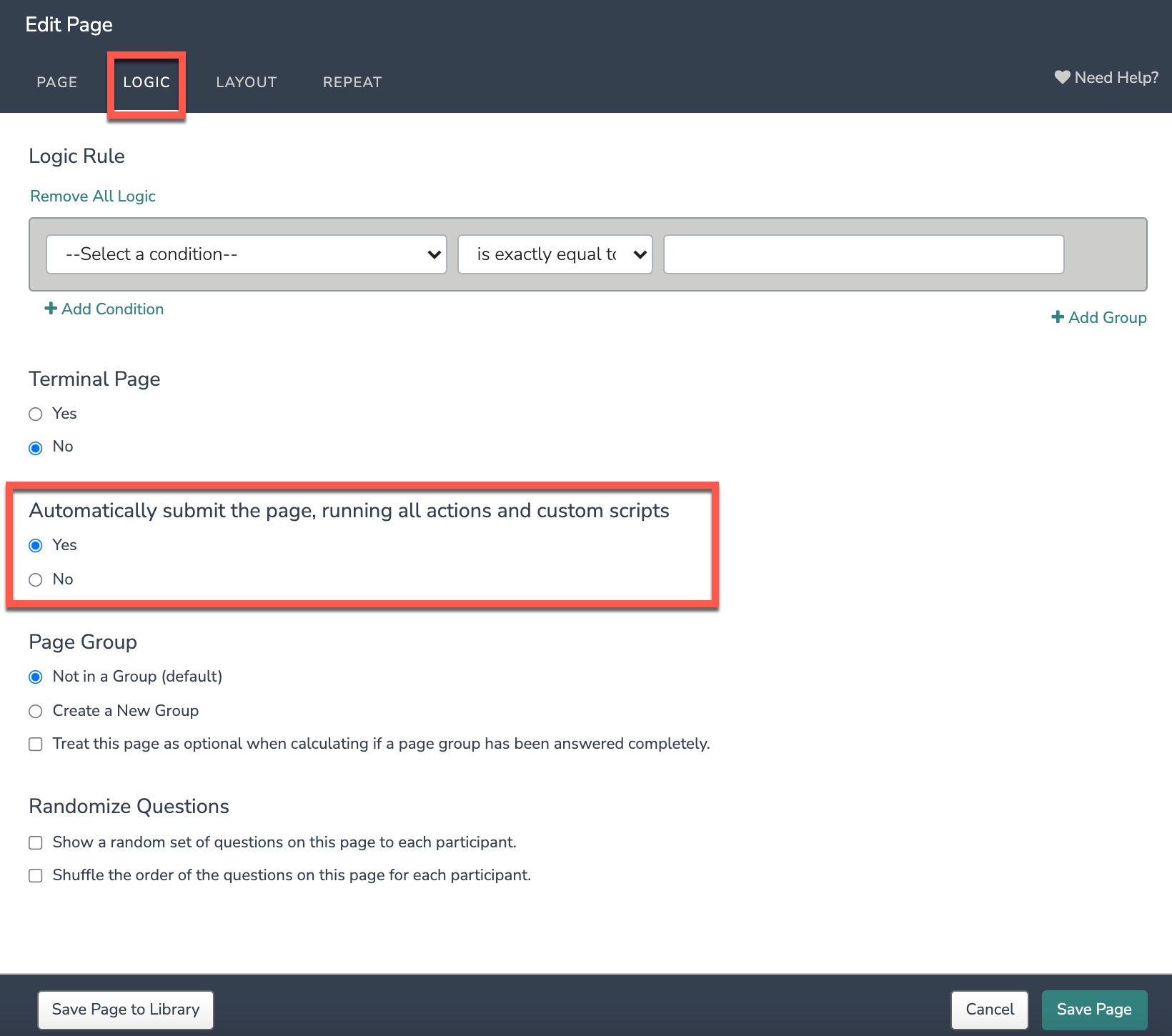Go to the Repeat tab
Viewport: 1172px width, 1036px height.
(x=352, y=82)
